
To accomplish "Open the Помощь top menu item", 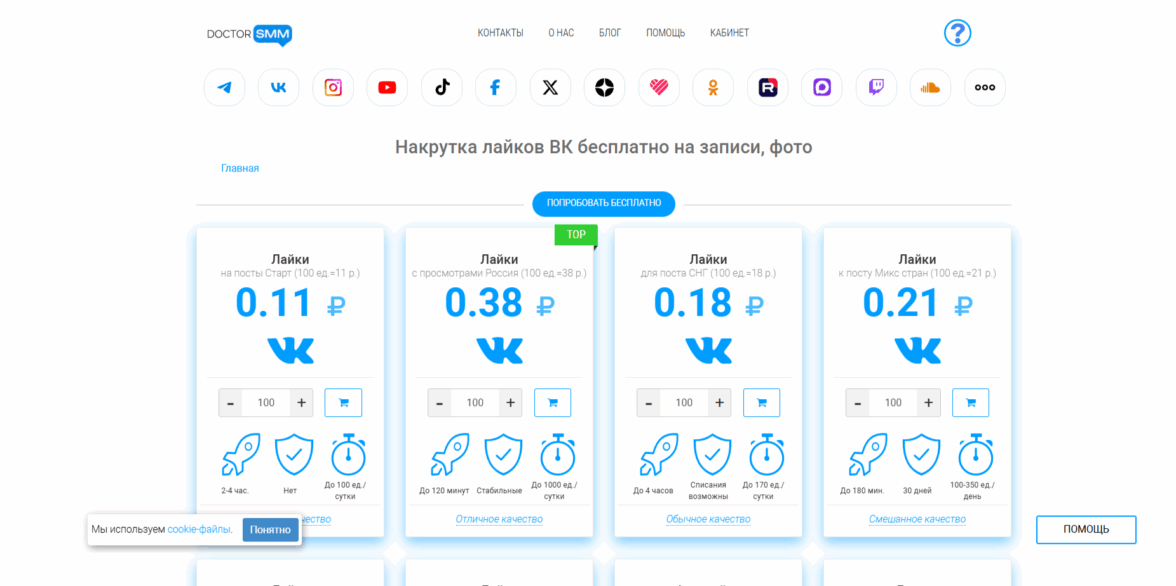I will pos(665,33).
